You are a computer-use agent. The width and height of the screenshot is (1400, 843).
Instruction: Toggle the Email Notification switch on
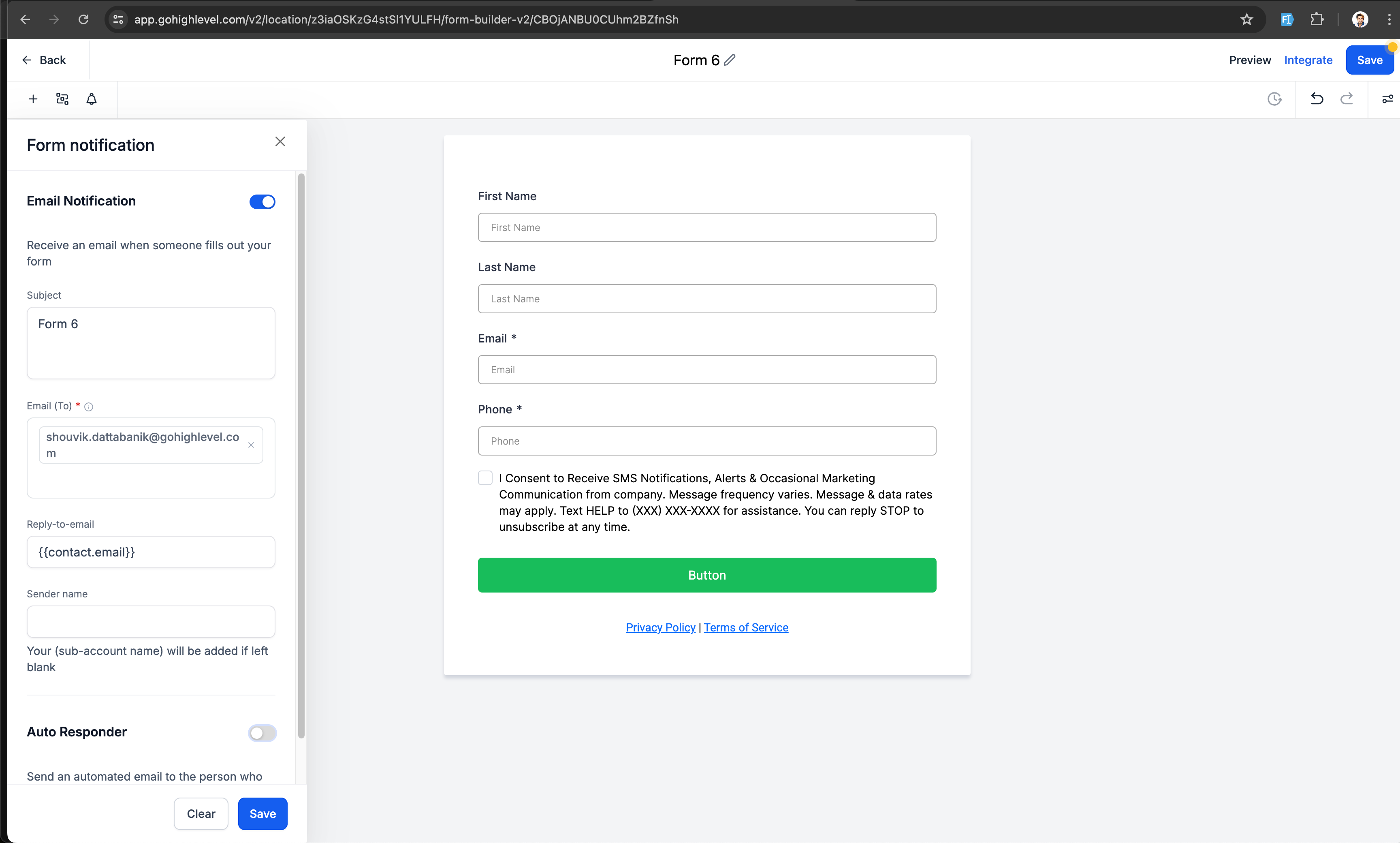(x=263, y=202)
